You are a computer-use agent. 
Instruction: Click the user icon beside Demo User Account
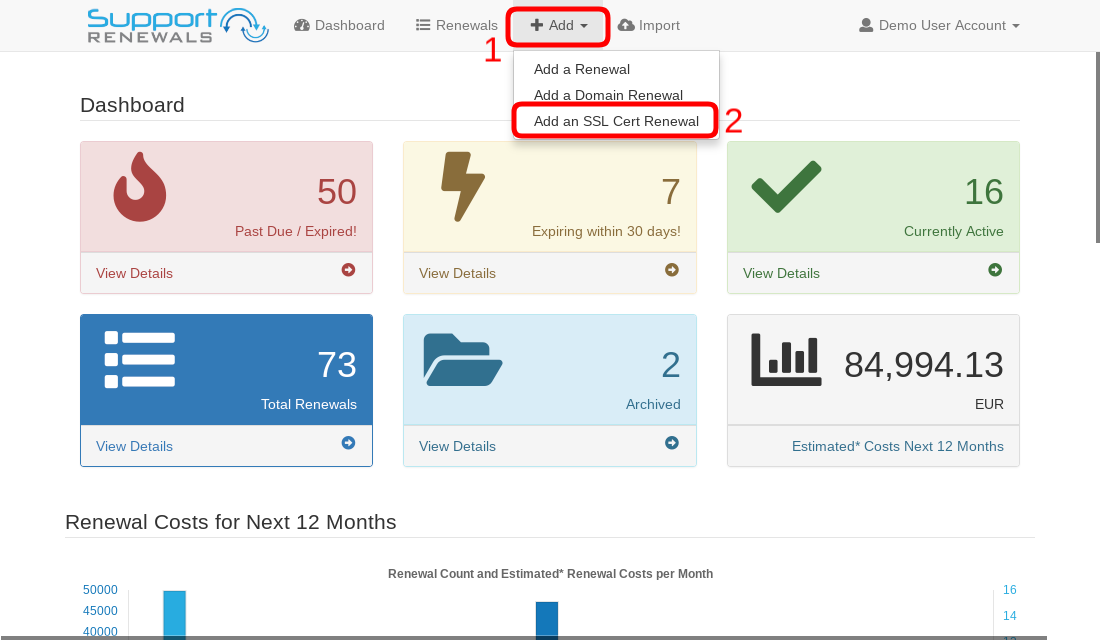(x=866, y=25)
